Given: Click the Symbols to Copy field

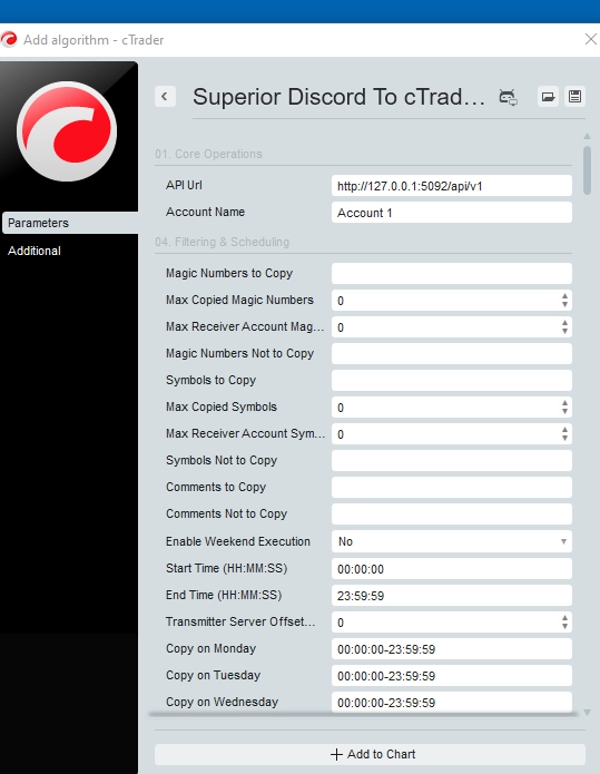Looking at the screenshot, I should [x=451, y=380].
